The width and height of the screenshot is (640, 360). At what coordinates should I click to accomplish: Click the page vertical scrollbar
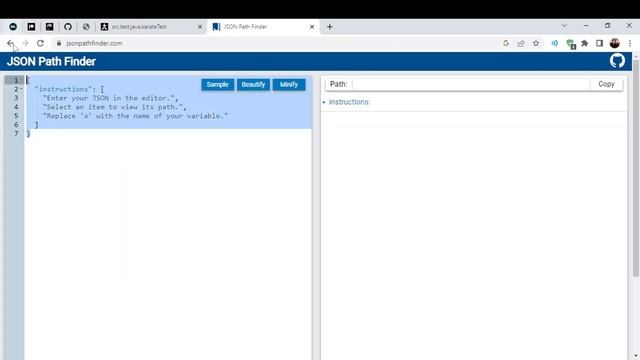636,169
